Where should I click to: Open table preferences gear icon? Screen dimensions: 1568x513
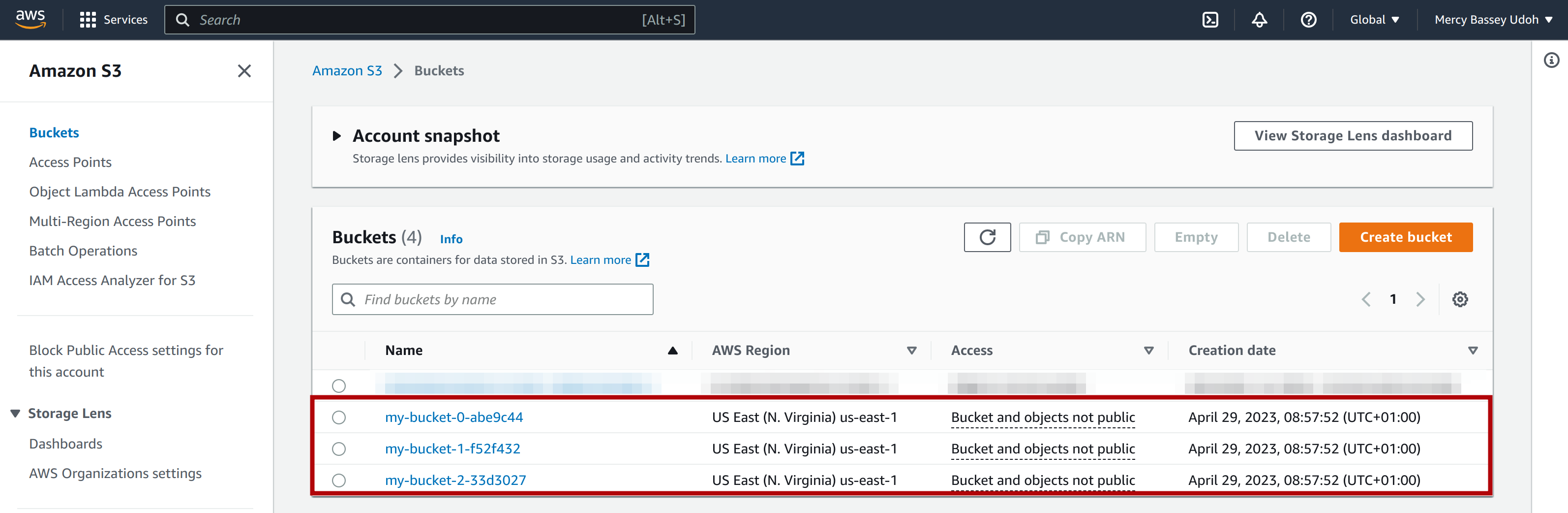pos(1460,299)
